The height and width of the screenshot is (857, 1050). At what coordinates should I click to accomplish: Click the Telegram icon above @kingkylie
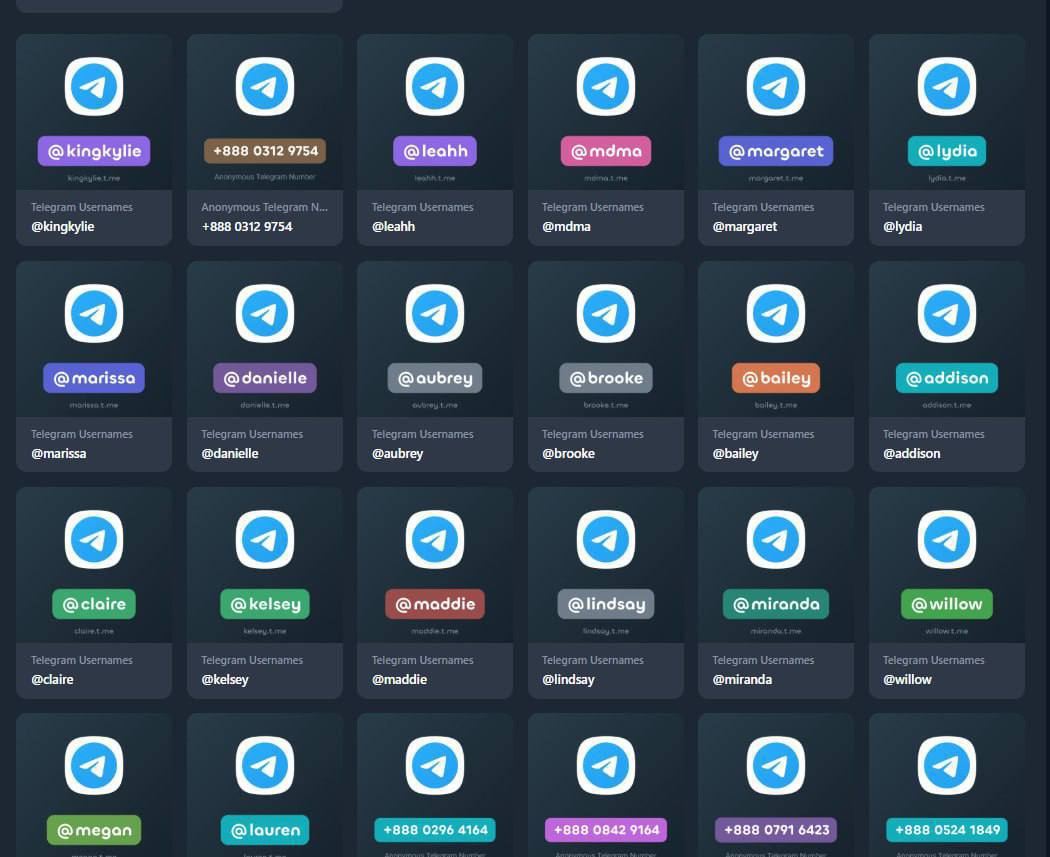(x=94, y=86)
